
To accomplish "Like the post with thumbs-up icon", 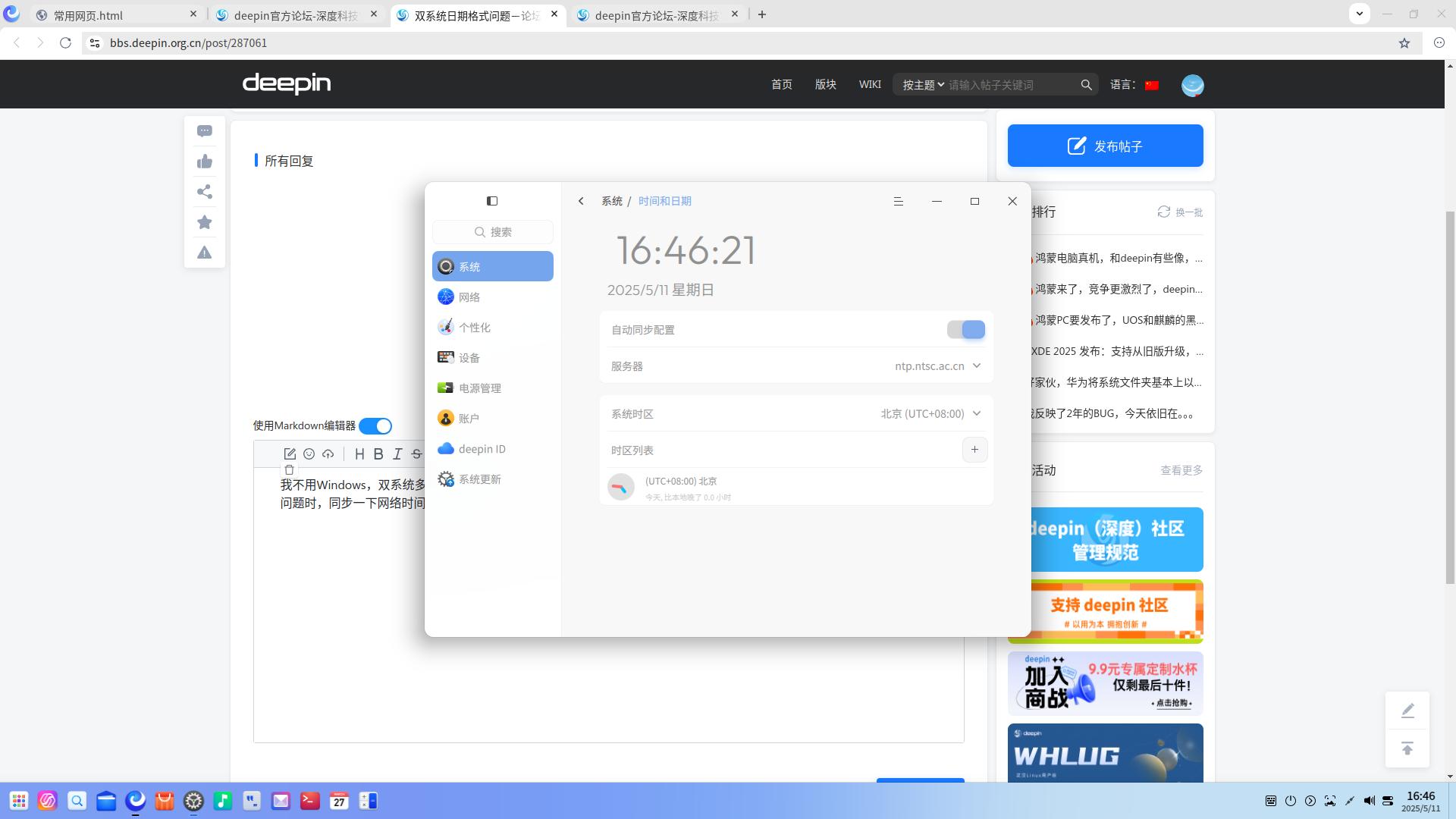I will (205, 162).
